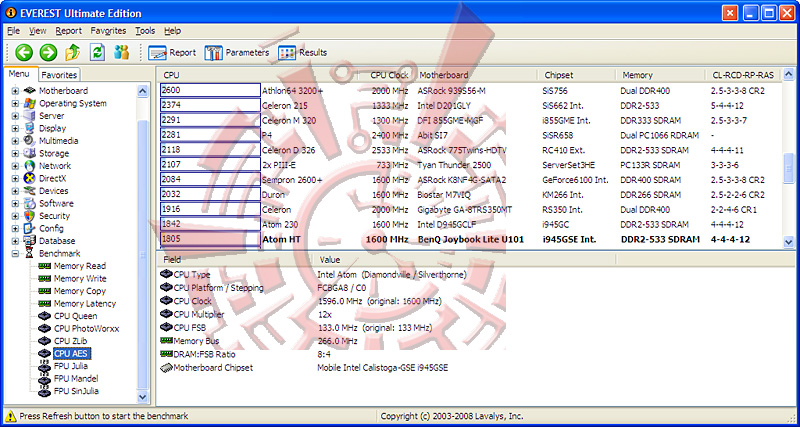
Task: Switch to the Favorites tab
Action: [59, 75]
